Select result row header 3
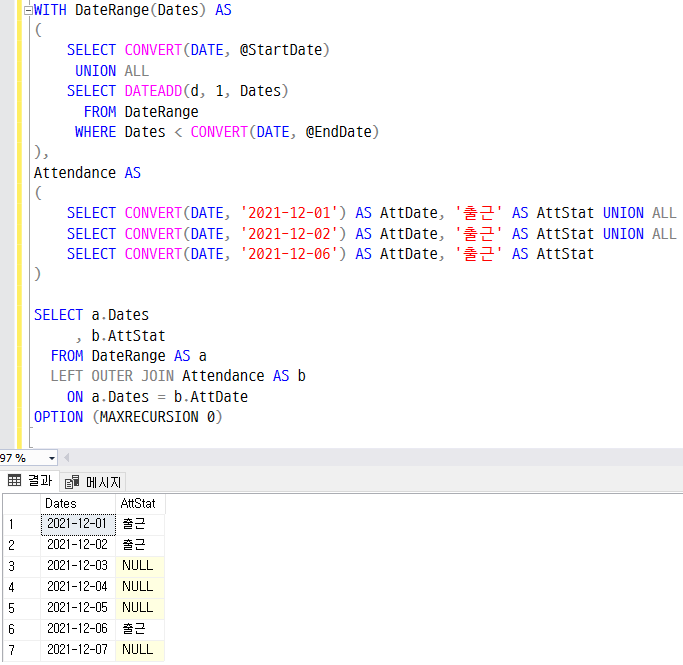Viewport: 683px width, 665px height. tap(22, 566)
